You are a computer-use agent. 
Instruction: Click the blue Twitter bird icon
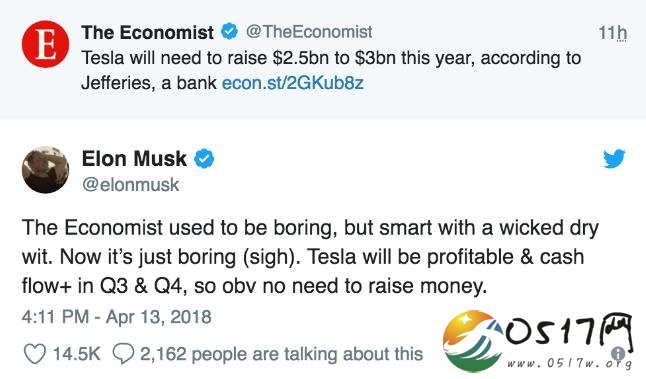pos(614,159)
